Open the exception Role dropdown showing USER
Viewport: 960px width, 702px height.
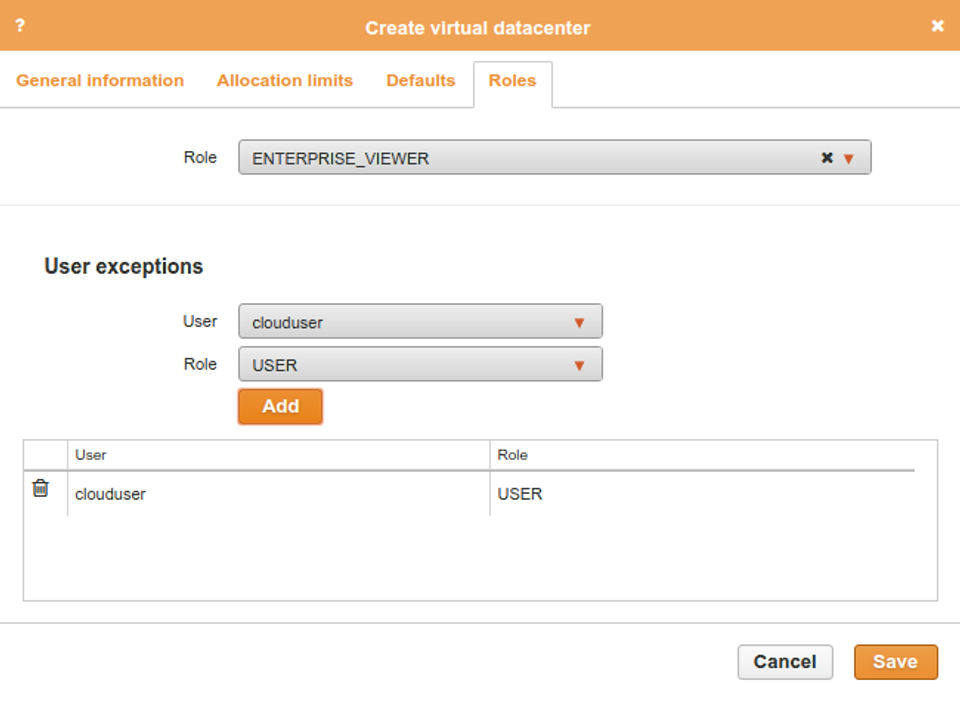pos(420,364)
